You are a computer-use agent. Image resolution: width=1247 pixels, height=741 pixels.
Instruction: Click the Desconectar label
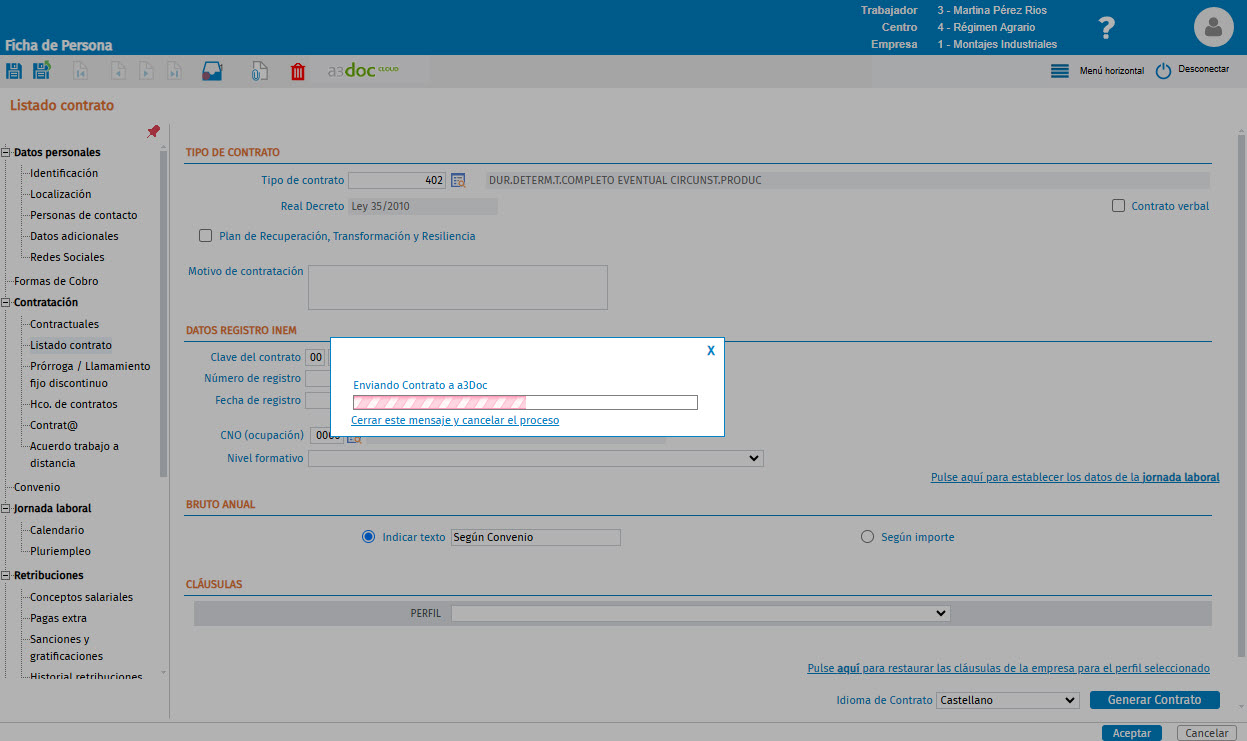(x=1204, y=70)
